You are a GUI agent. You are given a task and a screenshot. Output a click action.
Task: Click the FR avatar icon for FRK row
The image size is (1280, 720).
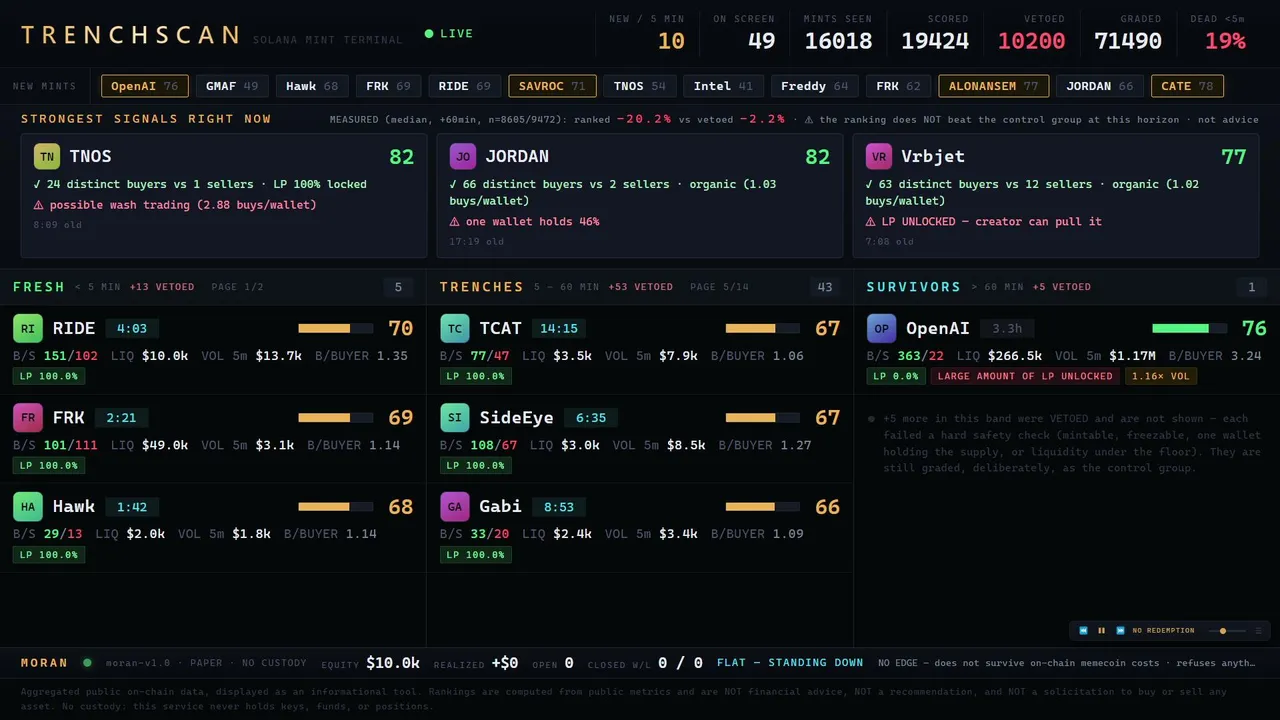28,417
